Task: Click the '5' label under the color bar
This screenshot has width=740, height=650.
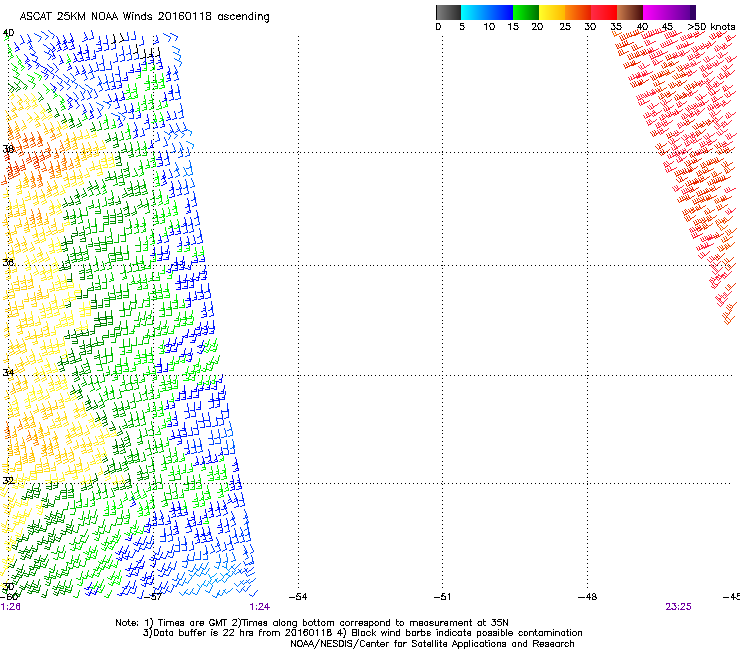Action: point(462,27)
